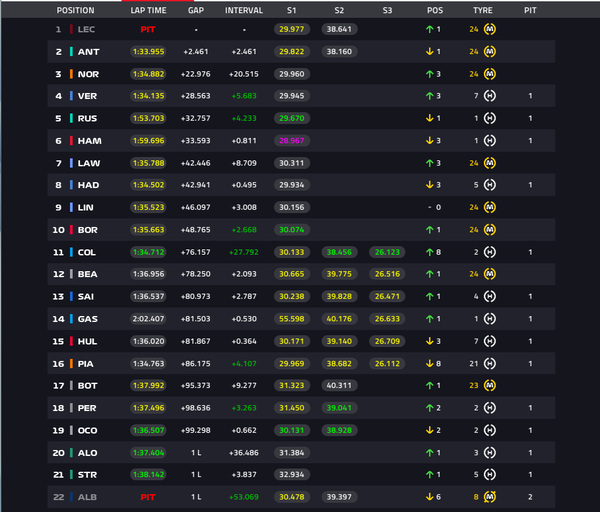Select driver ANT in position 2
Viewport: 600px width, 512px height.
[88, 52]
